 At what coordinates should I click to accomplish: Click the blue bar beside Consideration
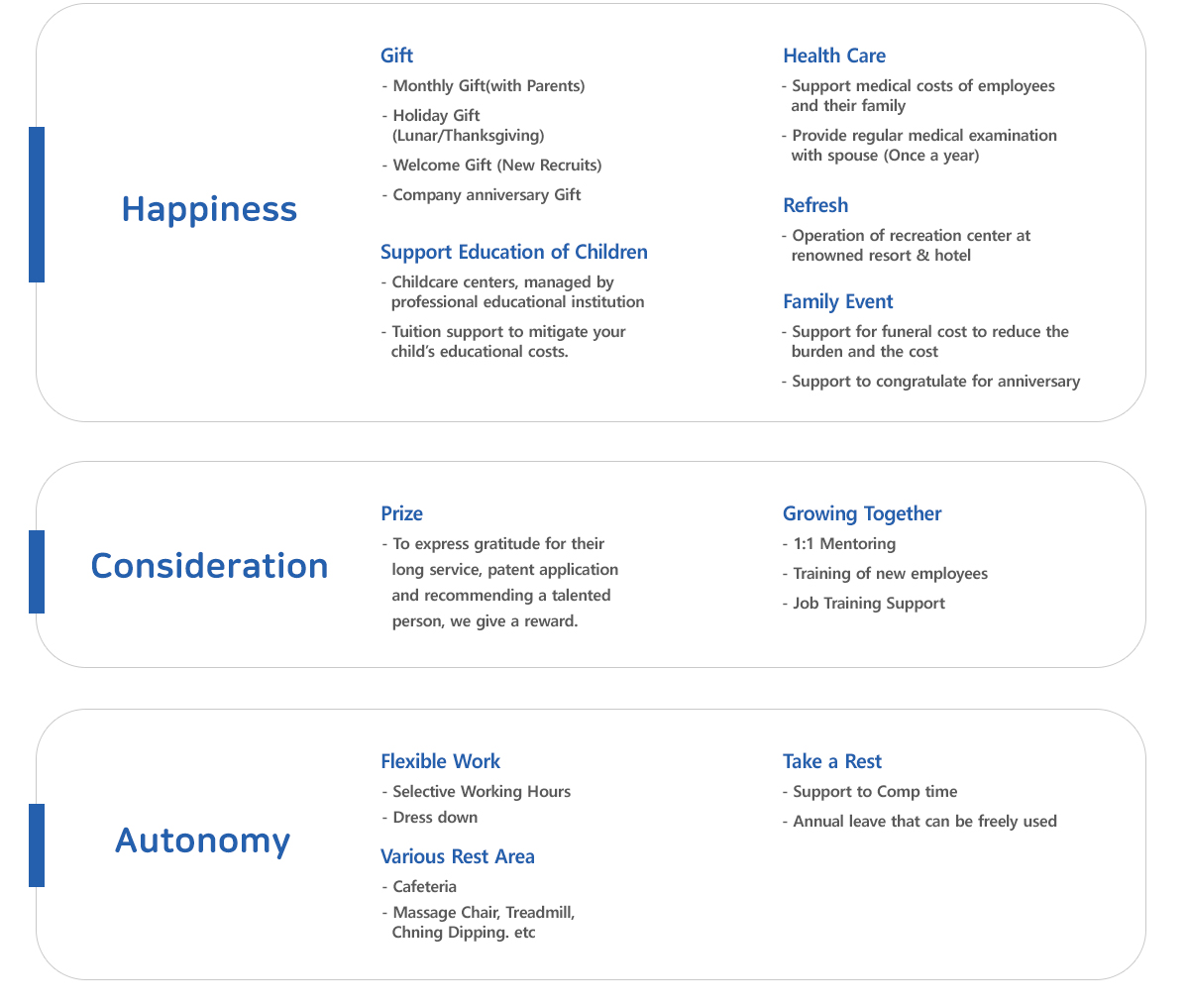point(37,572)
